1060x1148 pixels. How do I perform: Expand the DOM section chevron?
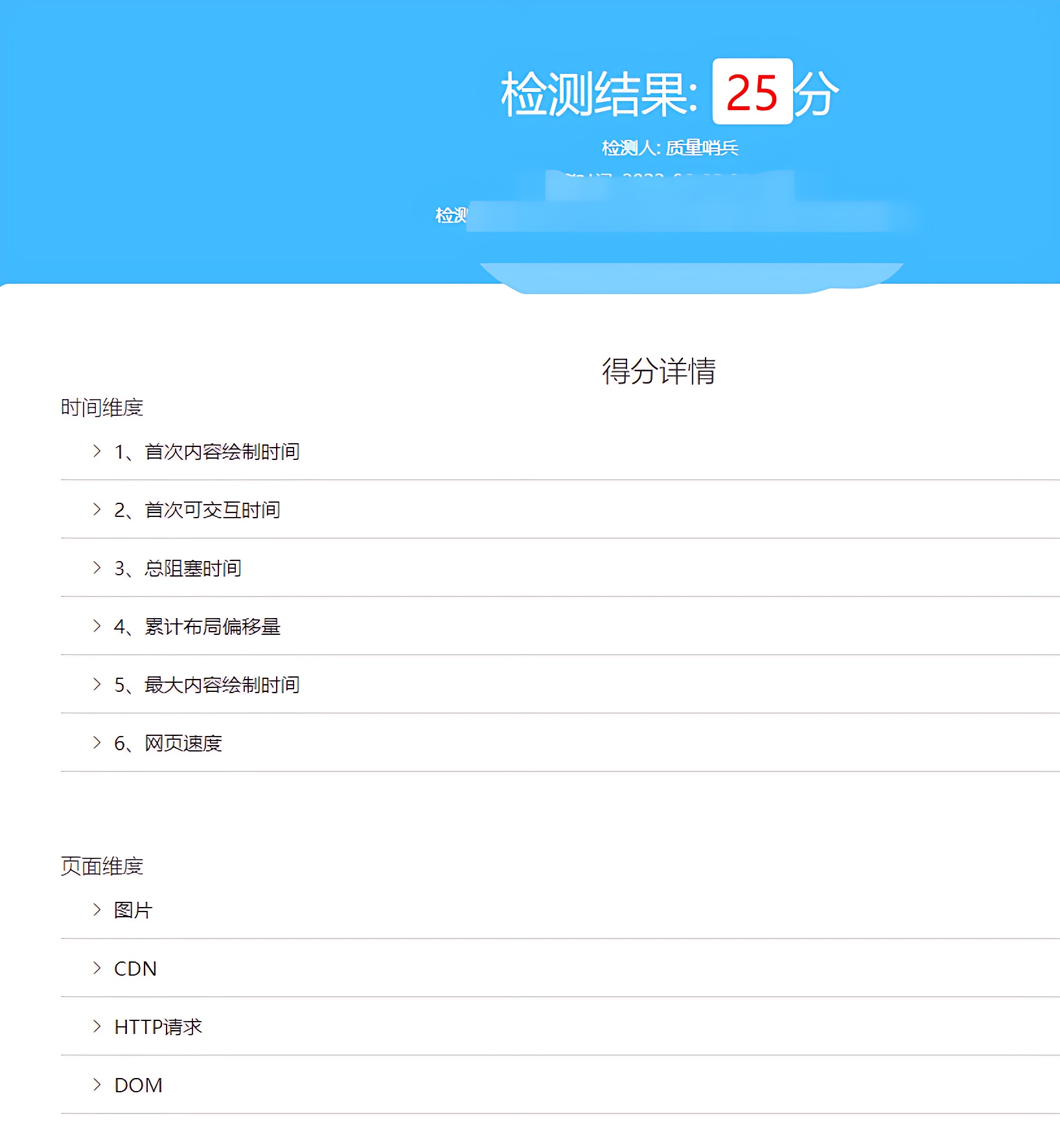(x=96, y=1085)
